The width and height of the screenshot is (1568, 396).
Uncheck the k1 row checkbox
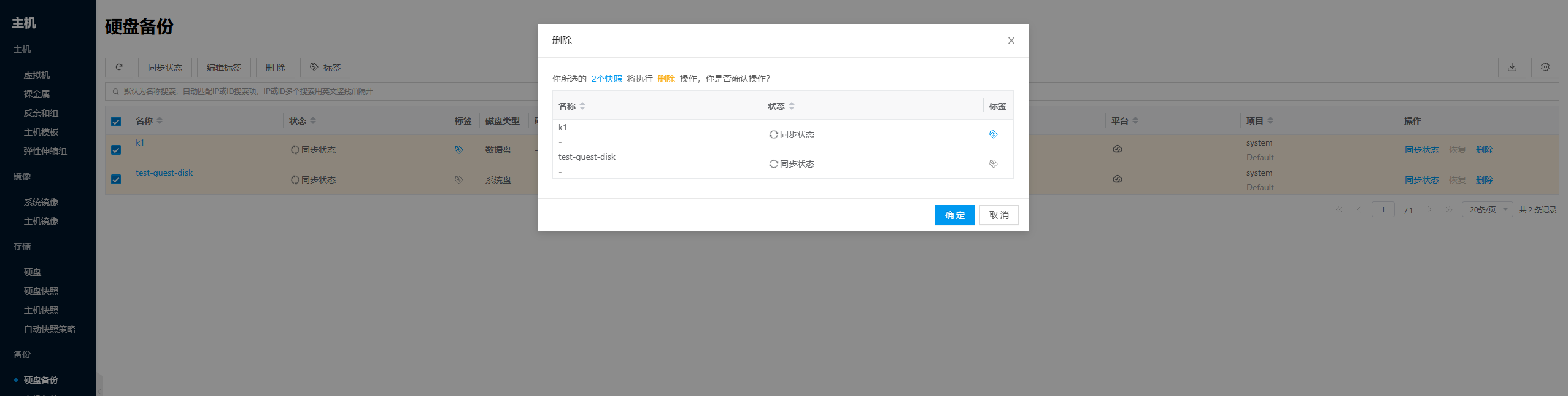116,150
